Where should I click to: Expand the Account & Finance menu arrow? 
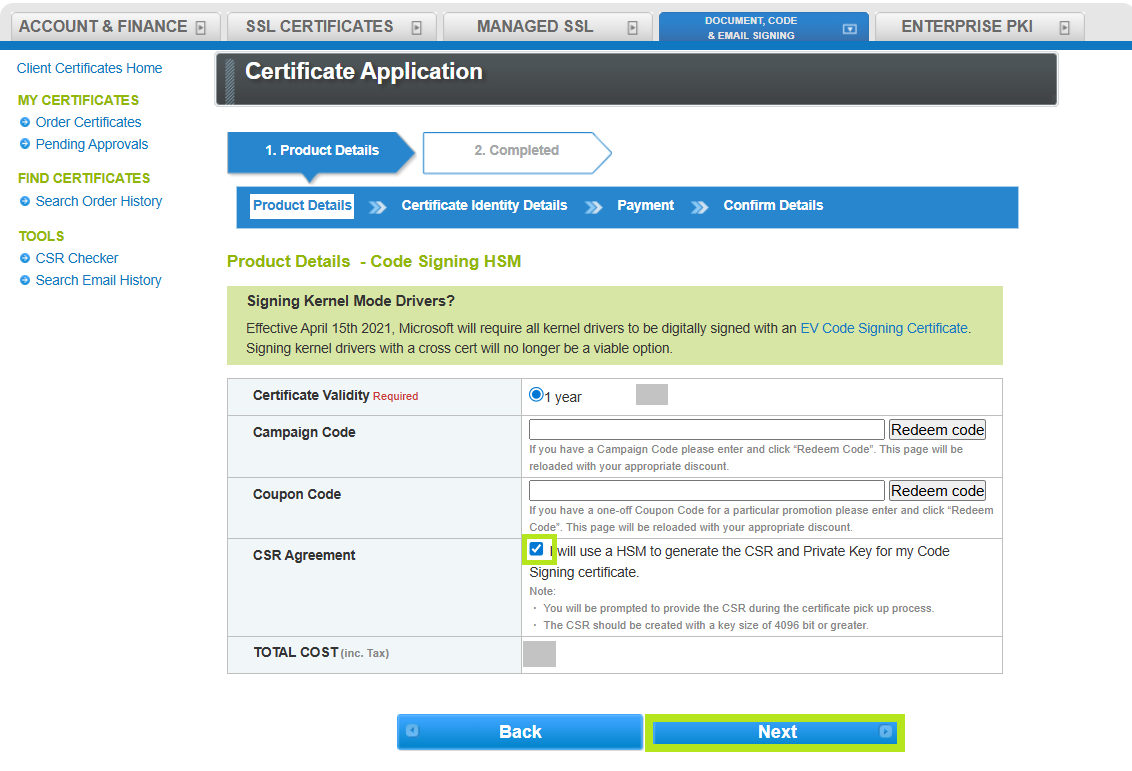(x=201, y=28)
